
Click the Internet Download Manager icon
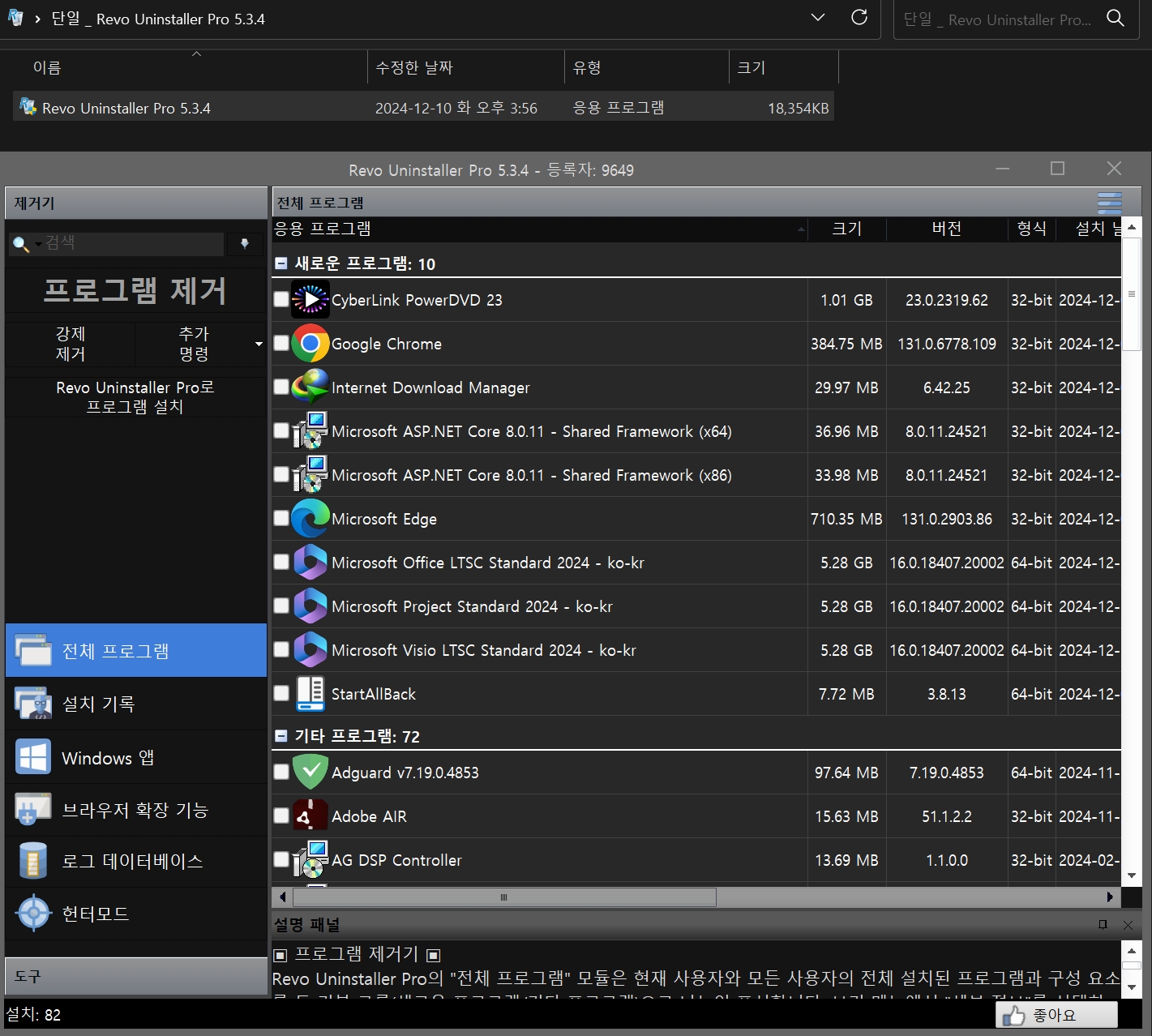pyautogui.click(x=310, y=387)
